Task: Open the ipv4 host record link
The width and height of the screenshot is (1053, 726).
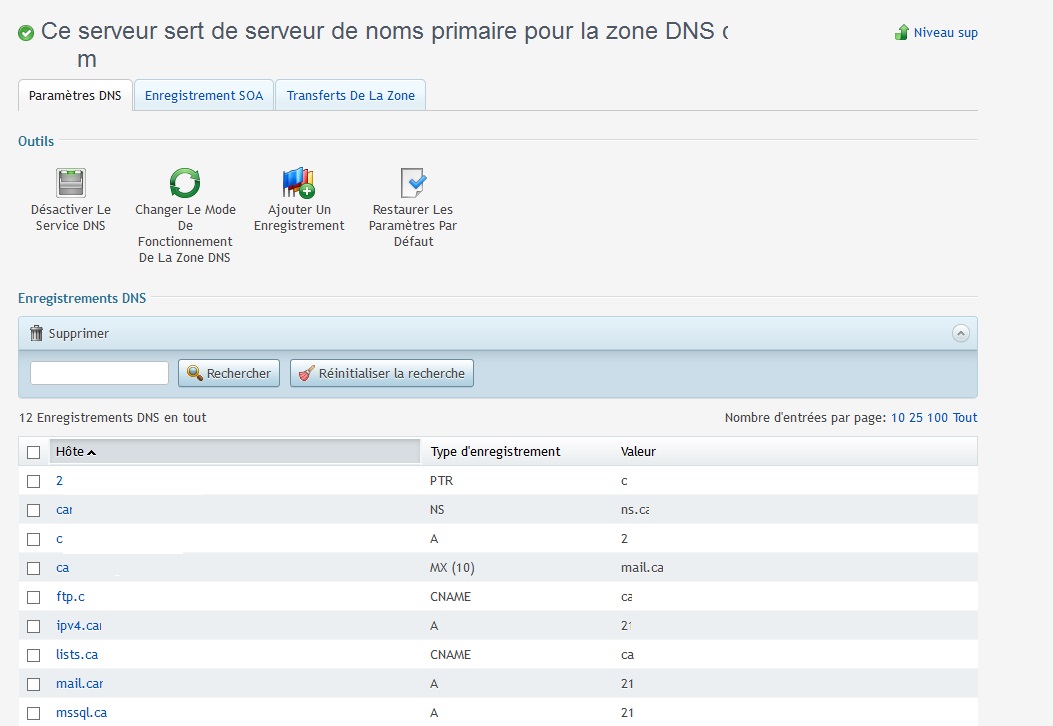Action: 79,626
